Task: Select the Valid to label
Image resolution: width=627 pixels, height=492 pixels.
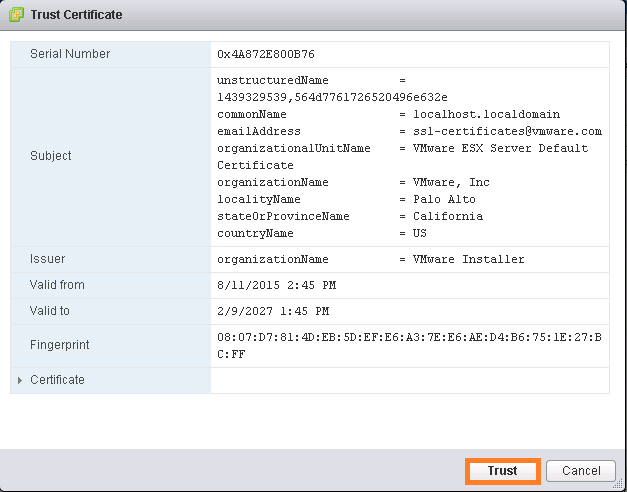Action: coord(50,311)
